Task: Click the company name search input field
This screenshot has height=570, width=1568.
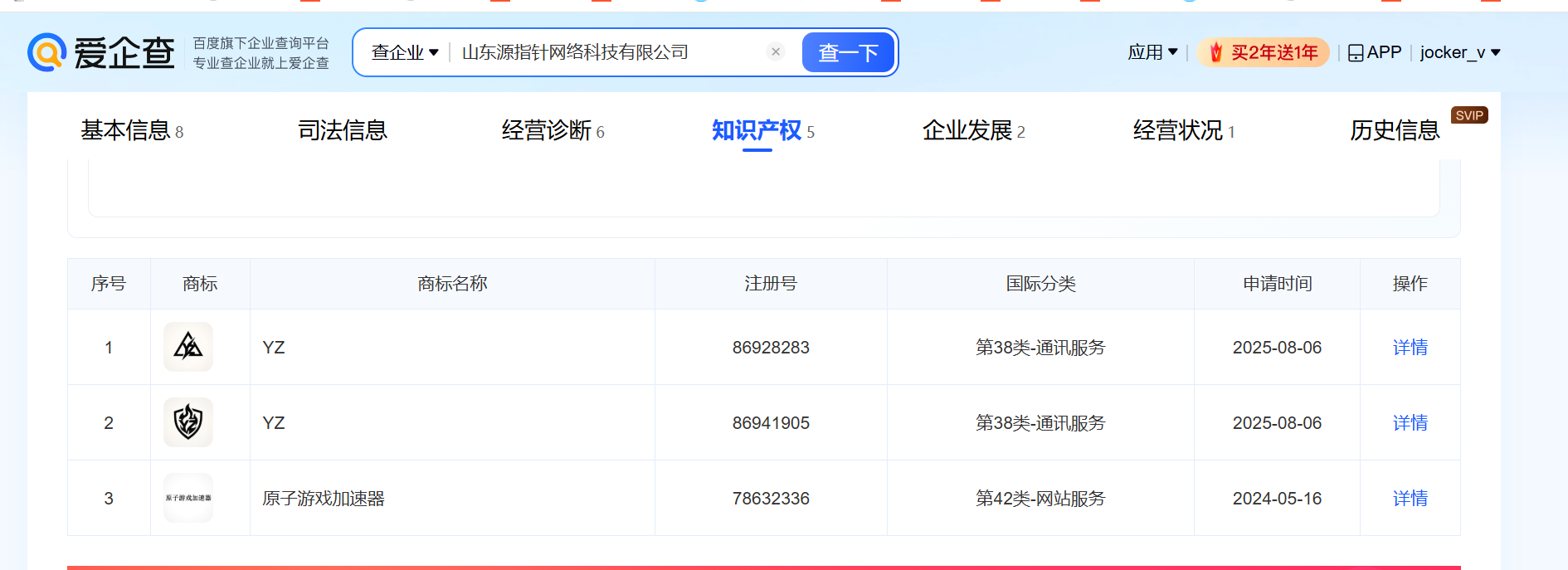Action: (x=610, y=52)
